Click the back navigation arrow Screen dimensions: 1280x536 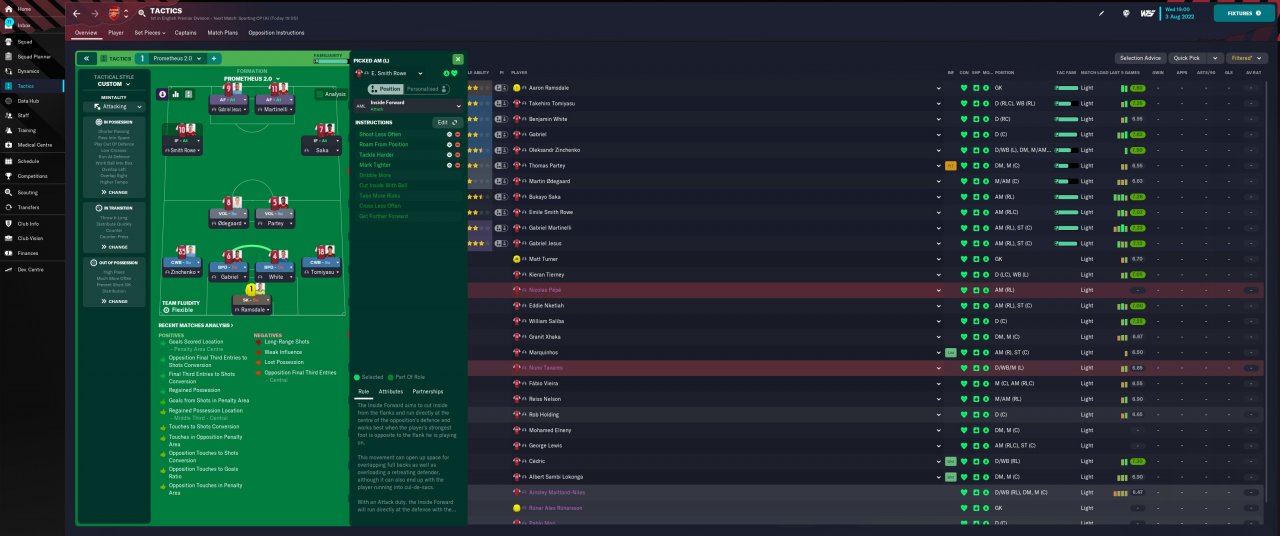click(76, 14)
